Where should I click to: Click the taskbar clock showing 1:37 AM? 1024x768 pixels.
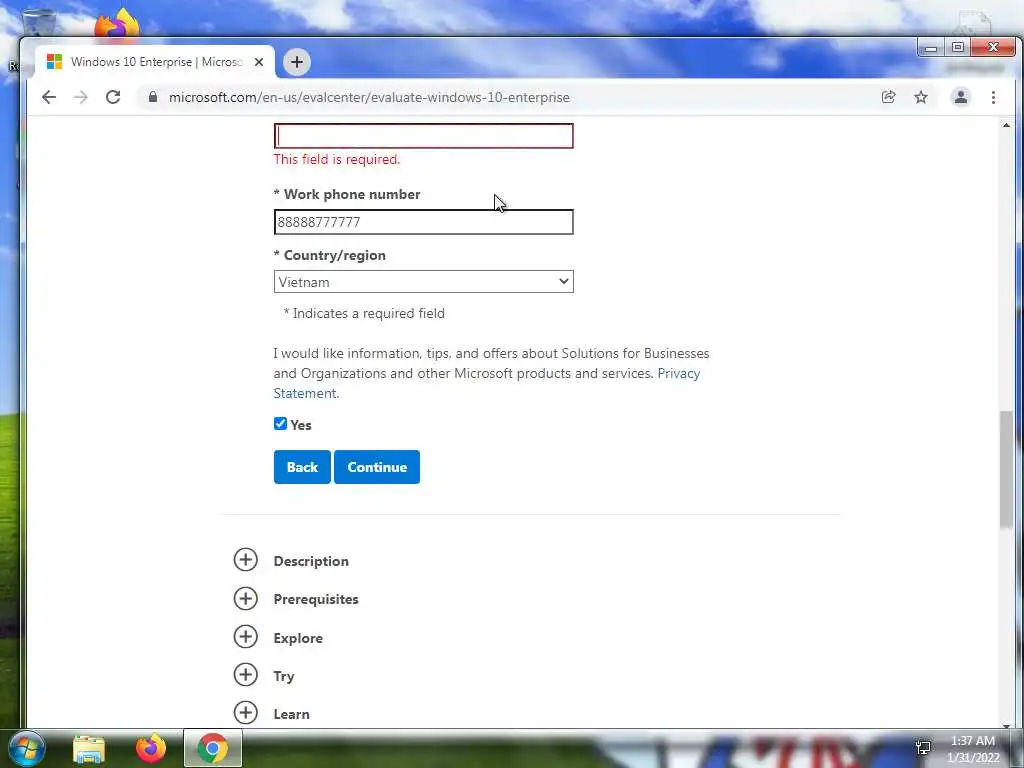(x=972, y=748)
